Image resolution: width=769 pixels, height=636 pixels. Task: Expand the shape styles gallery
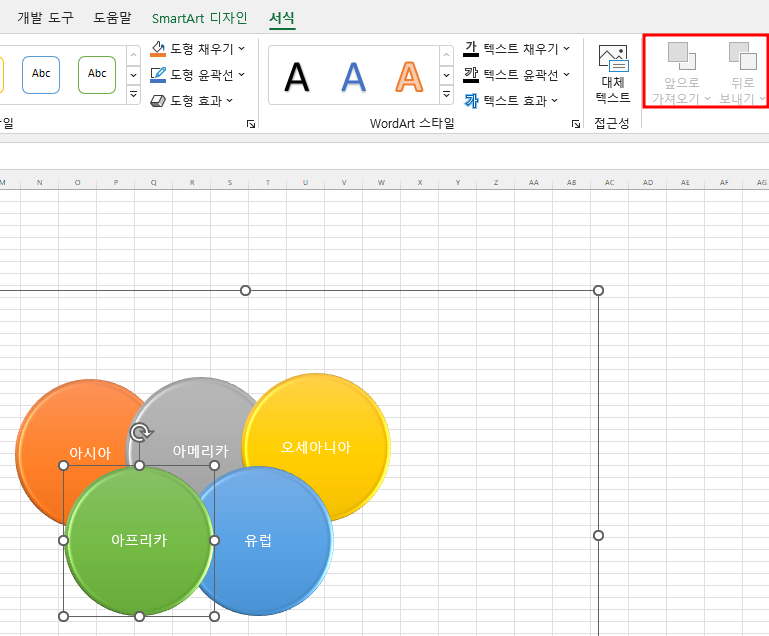tap(133, 94)
